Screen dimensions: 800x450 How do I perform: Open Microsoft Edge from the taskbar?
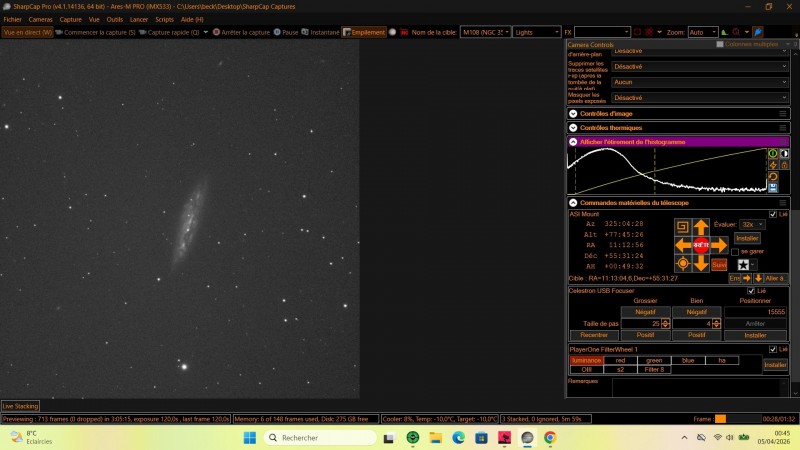tap(458, 438)
